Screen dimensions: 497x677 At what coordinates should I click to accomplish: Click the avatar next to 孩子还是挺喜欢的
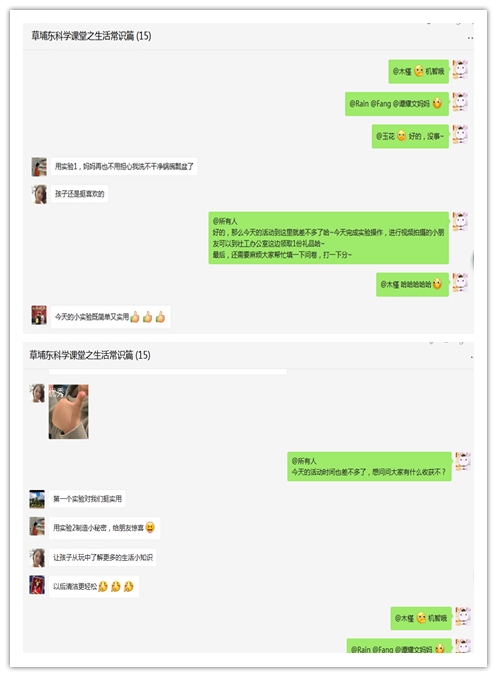(39, 194)
